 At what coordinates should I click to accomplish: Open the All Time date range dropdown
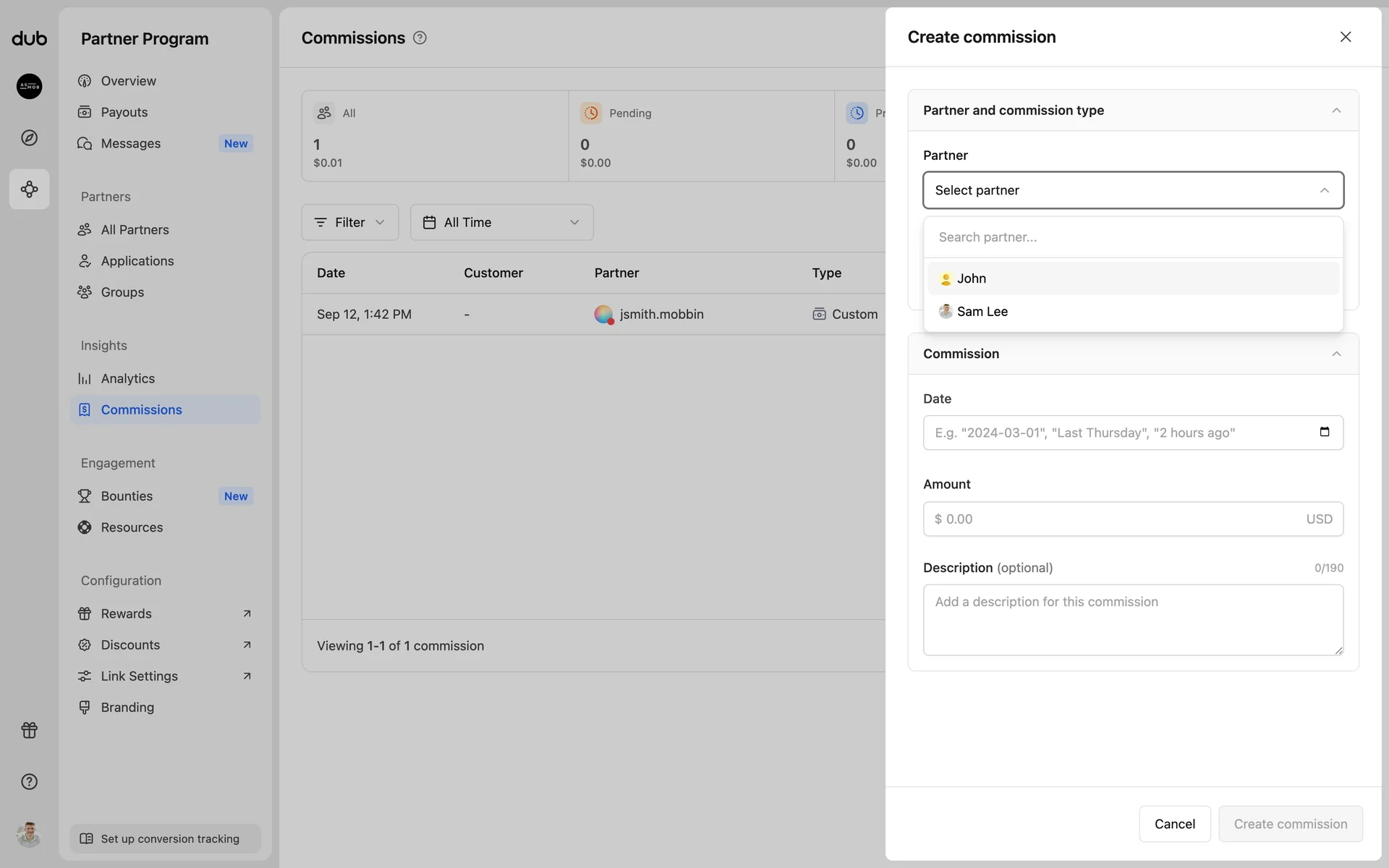(x=501, y=222)
